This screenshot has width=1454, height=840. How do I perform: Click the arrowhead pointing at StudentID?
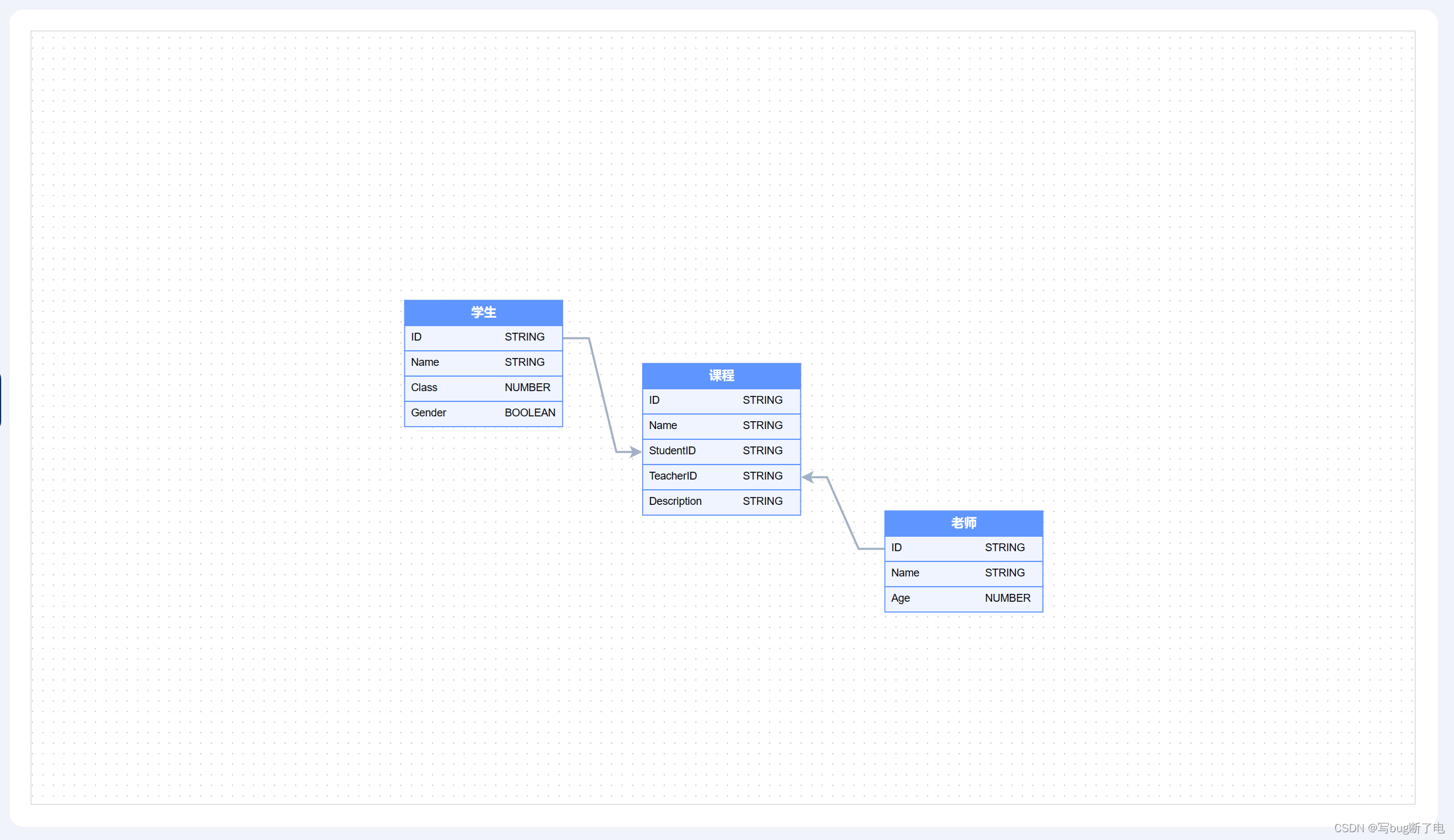click(x=635, y=452)
